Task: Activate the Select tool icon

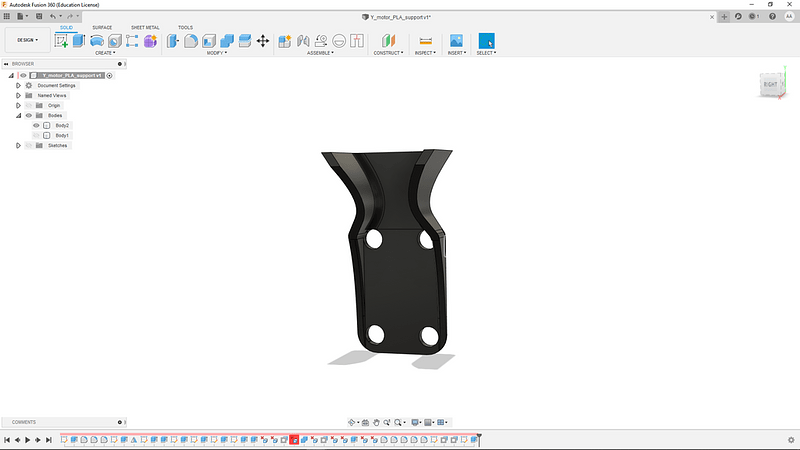Action: [486, 41]
